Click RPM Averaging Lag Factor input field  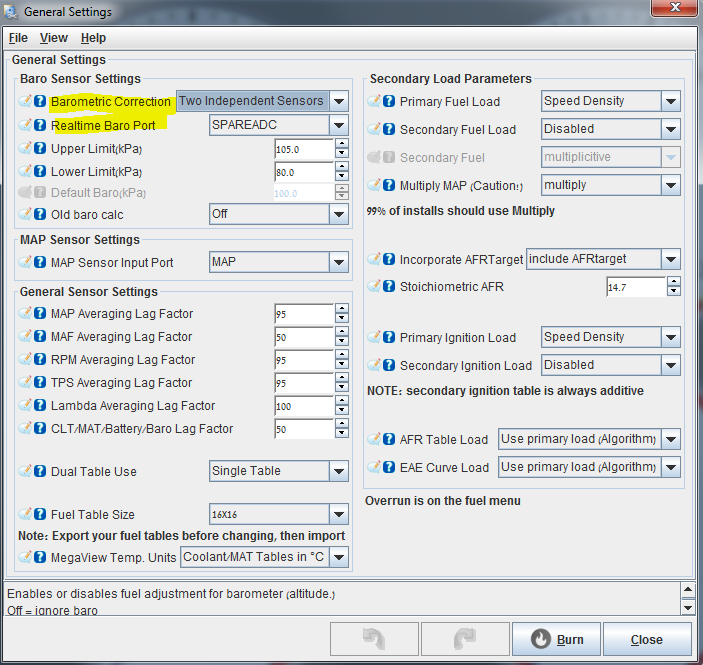[304, 360]
